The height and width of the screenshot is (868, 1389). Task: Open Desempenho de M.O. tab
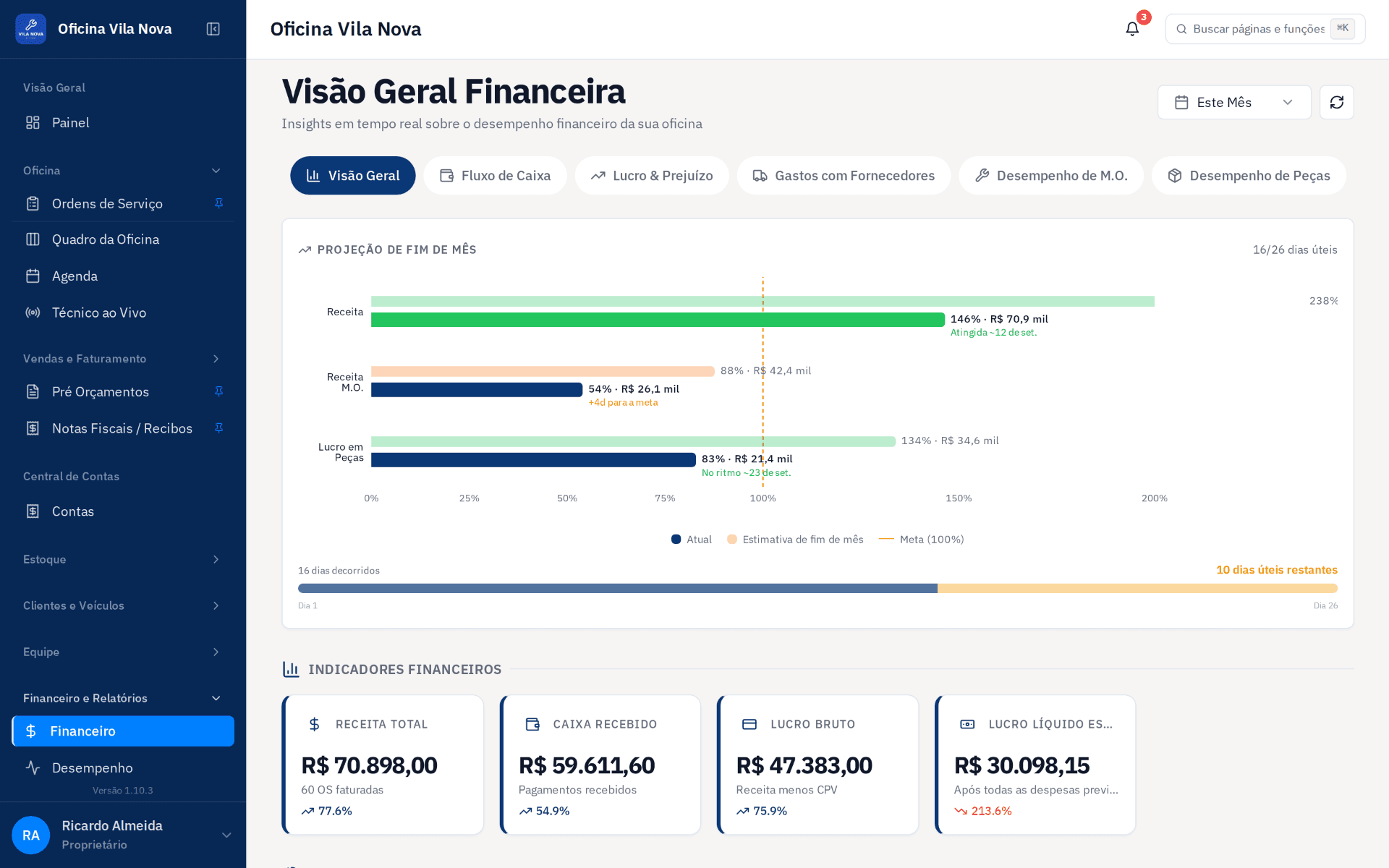coord(1051,176)
